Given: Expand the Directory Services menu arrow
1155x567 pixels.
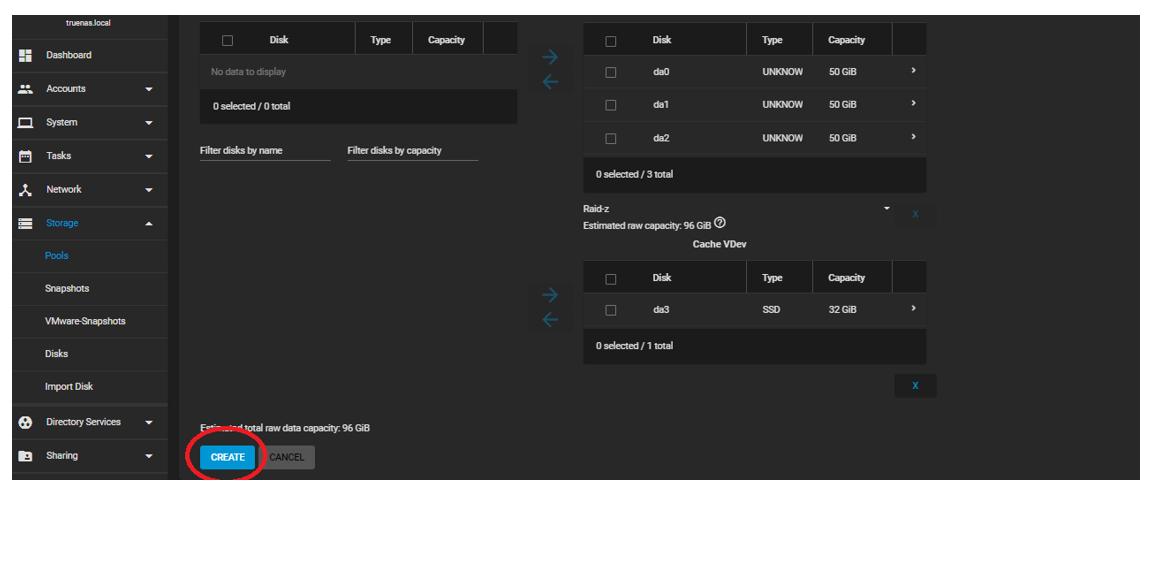Looking at the screenshot, I should coord(149,423).
